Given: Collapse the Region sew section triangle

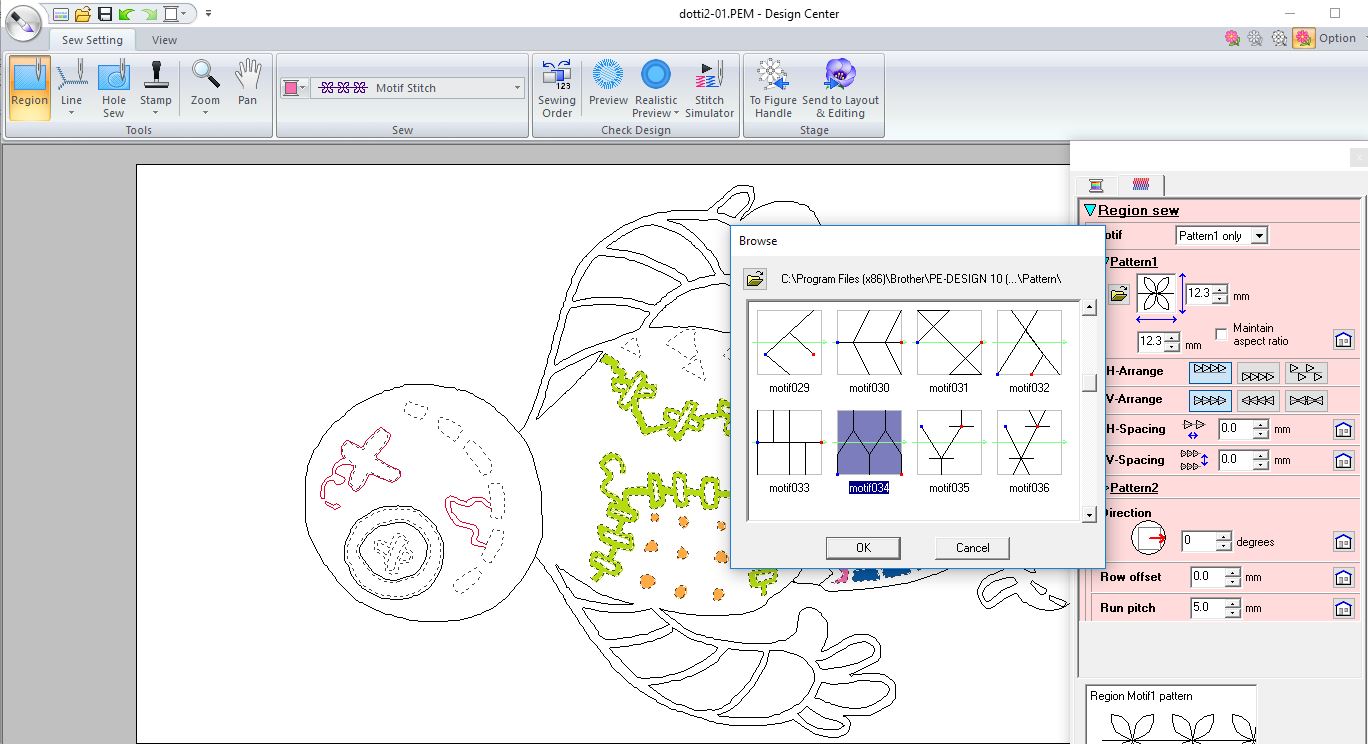Looking at the screenshot, I should coord(1090,210).
